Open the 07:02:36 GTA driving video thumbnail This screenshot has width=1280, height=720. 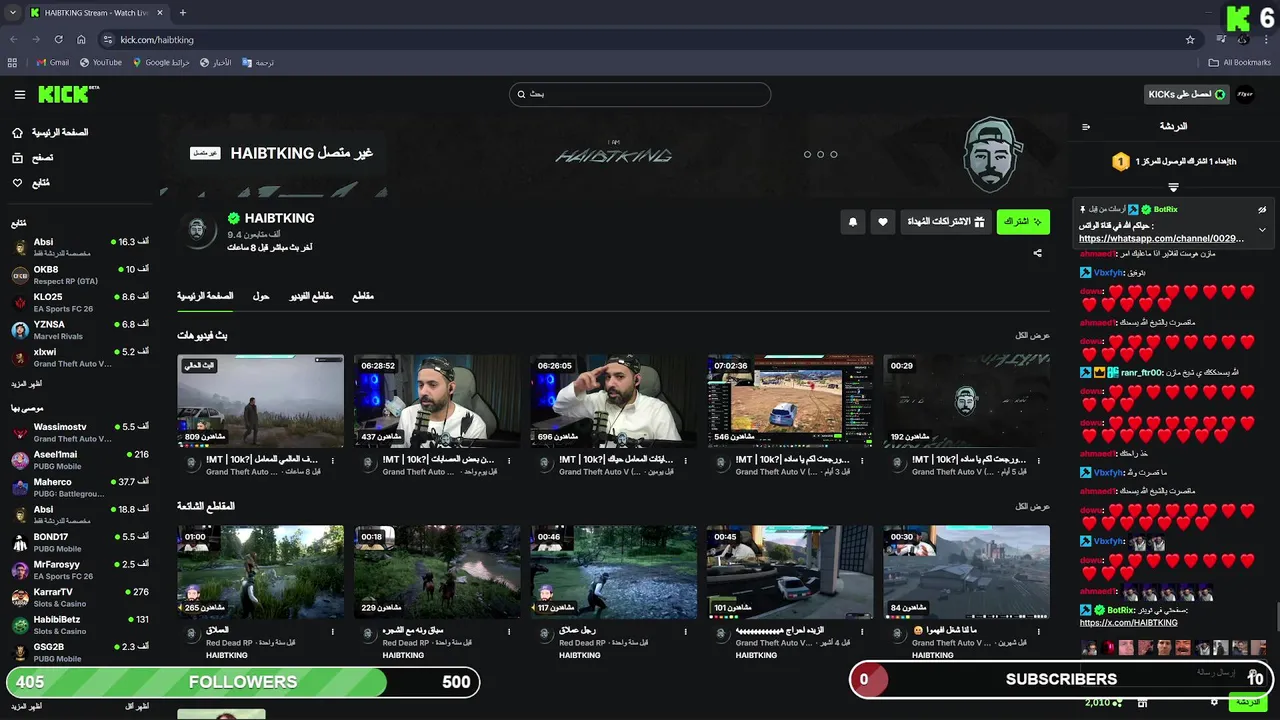[x=790, y=400]
